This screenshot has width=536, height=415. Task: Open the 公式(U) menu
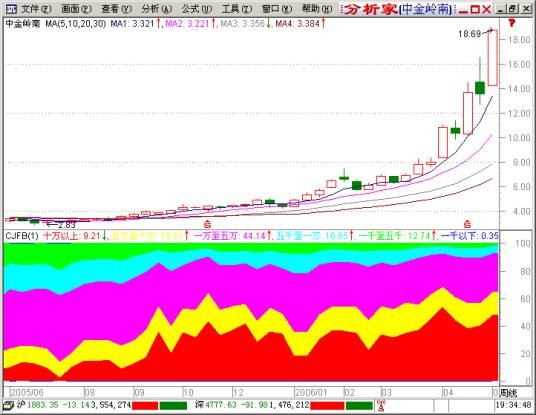[197, 9]
